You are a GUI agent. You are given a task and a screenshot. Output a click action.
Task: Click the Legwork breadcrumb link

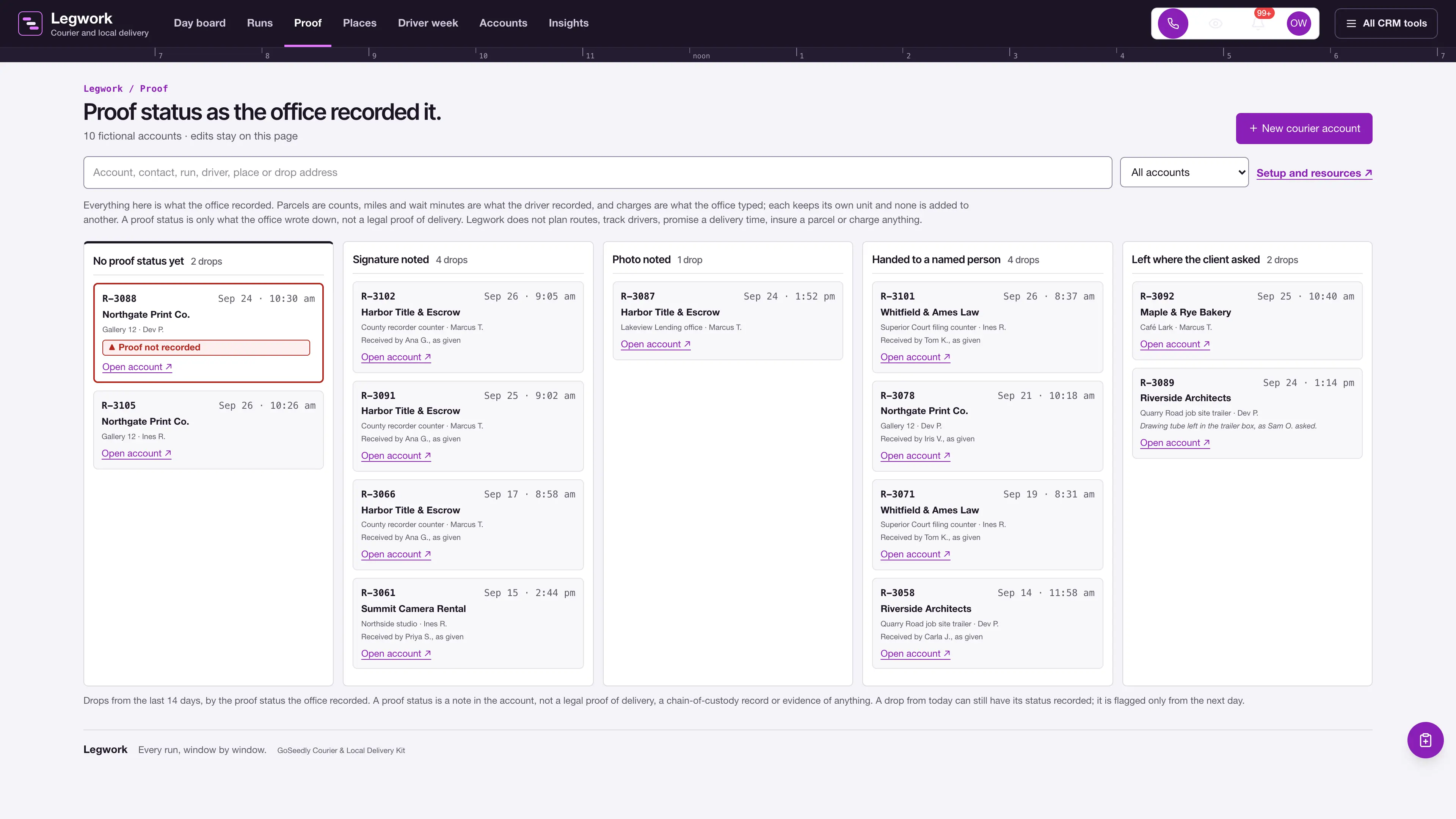coord(103,89)
